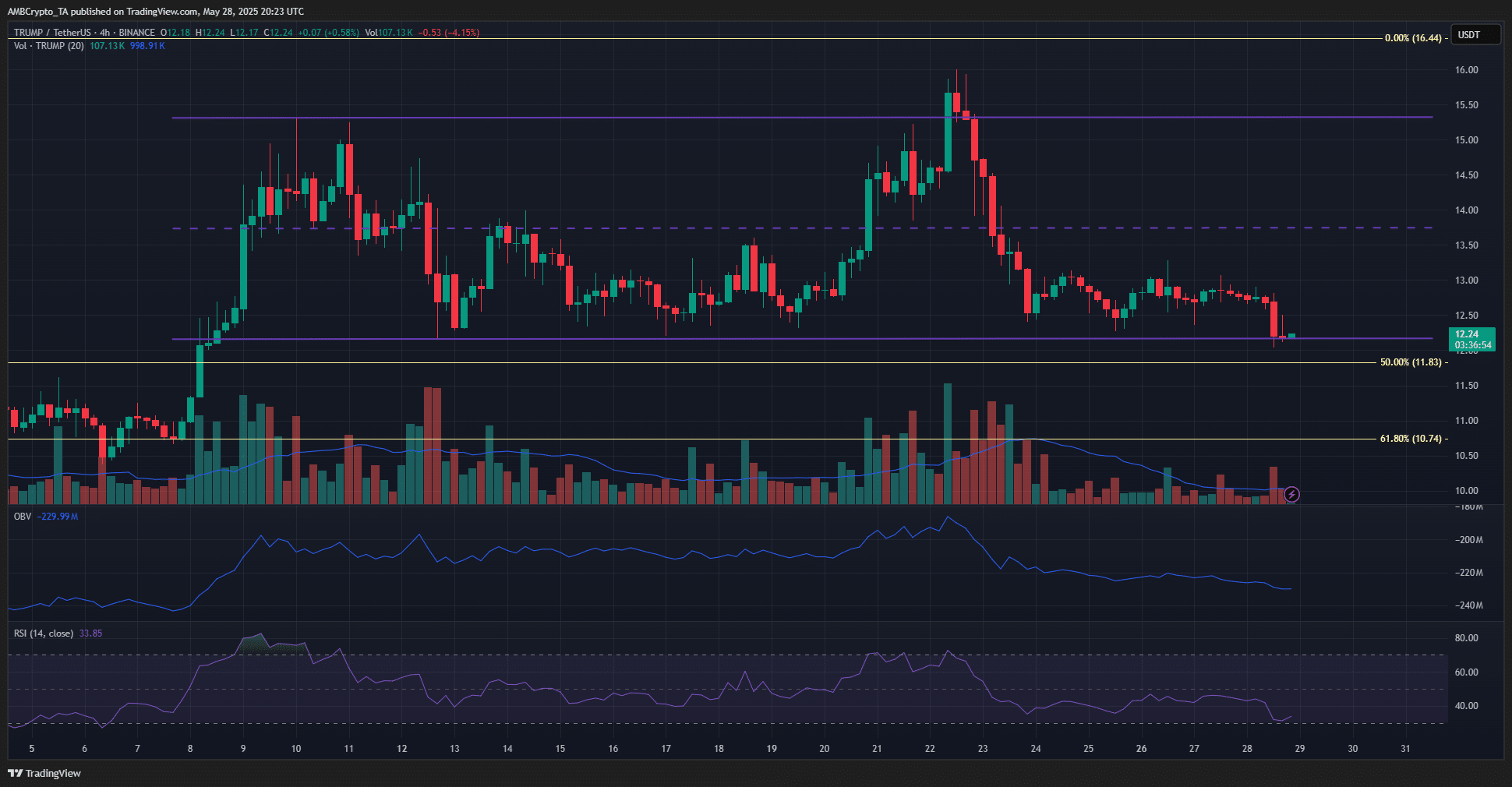Open the USDT currency selector

pos(1475,35)
